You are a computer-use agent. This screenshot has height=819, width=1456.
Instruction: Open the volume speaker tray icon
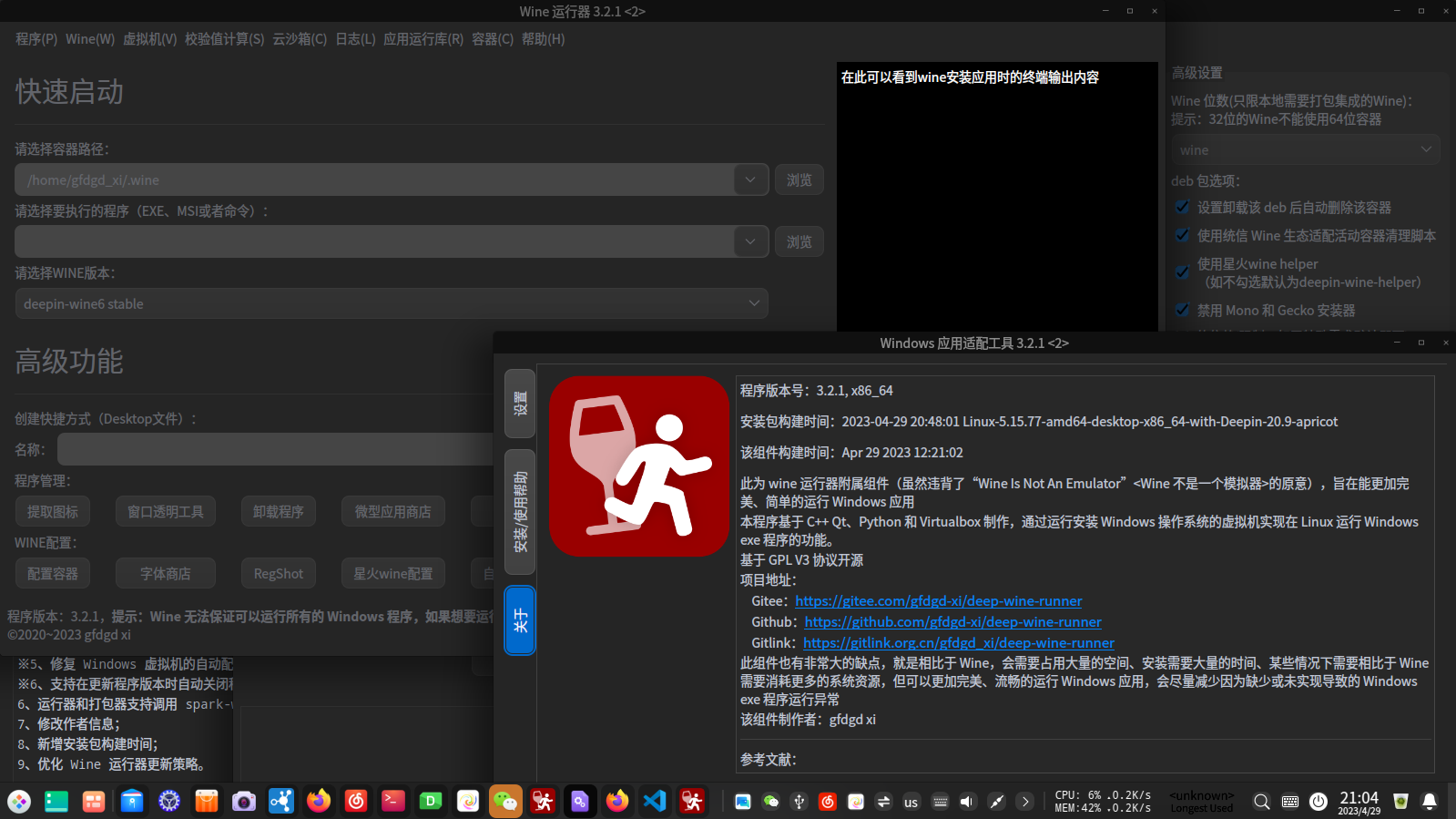[967, 802]
